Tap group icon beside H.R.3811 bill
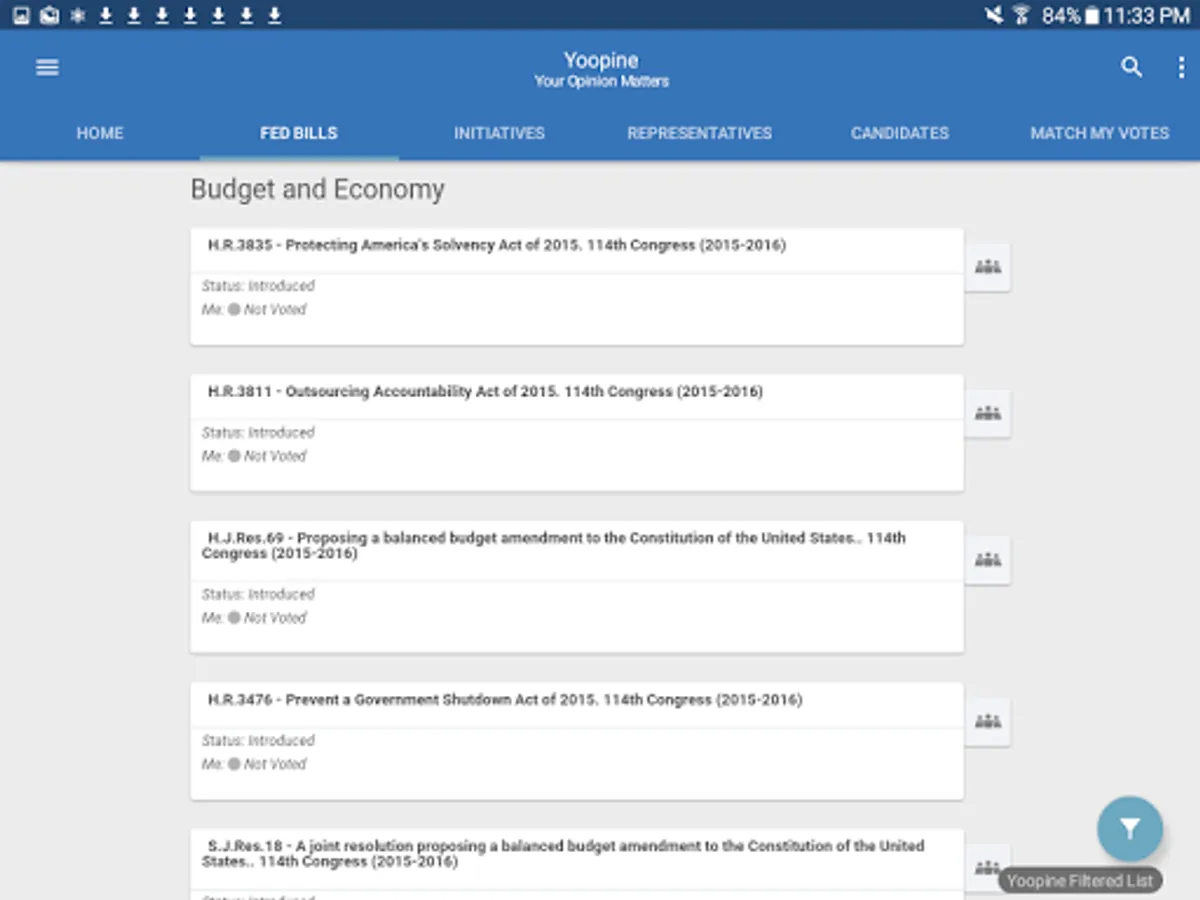The height and width of the screenshot is (900, 1200). point(988,413)
